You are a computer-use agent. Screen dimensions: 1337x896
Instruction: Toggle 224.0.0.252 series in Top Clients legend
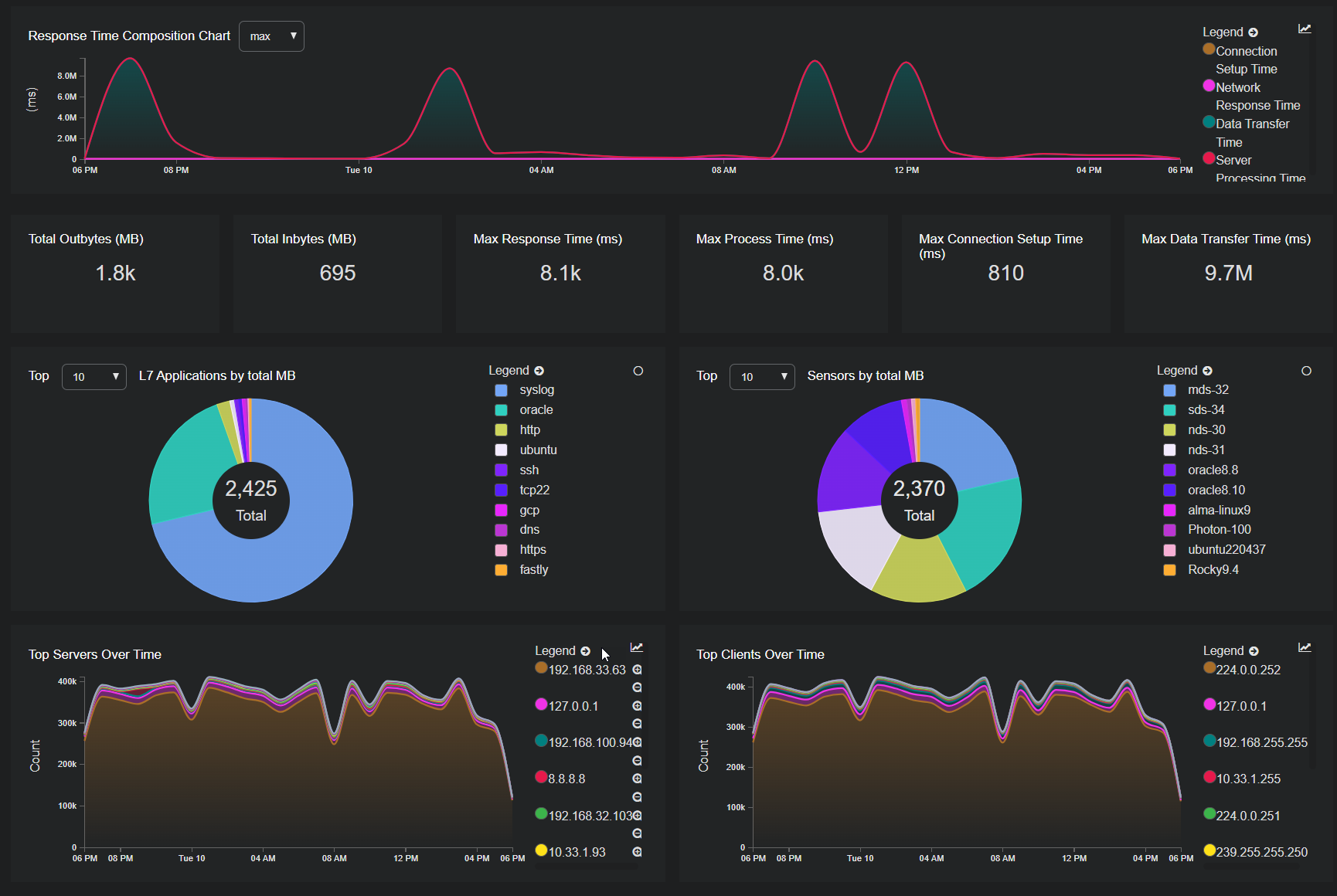click(x=1247, y=670)
